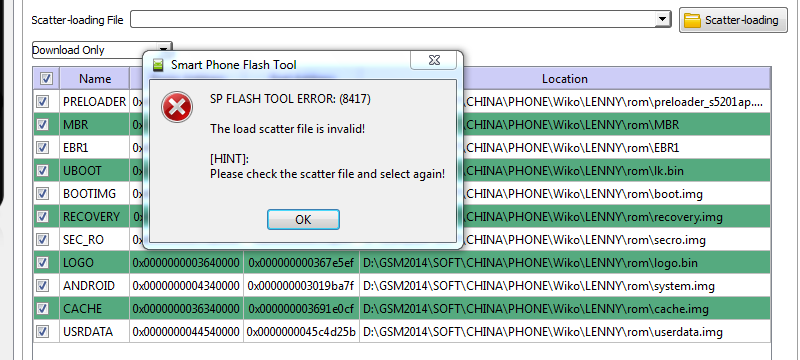Uncheck the USRDATA checkbox

pyautogui.click(x=42, y=332)
